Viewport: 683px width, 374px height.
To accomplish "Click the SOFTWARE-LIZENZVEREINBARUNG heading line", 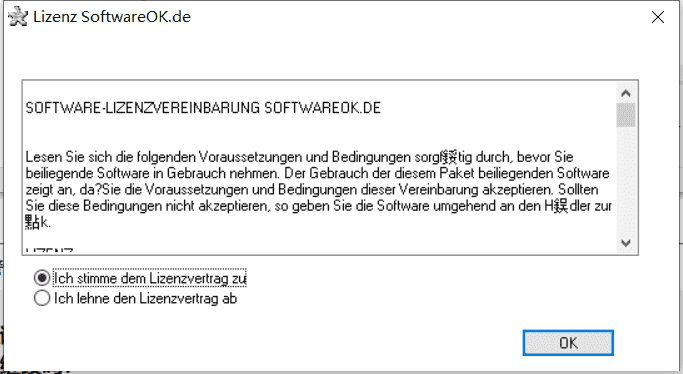I will click(203, 108).
